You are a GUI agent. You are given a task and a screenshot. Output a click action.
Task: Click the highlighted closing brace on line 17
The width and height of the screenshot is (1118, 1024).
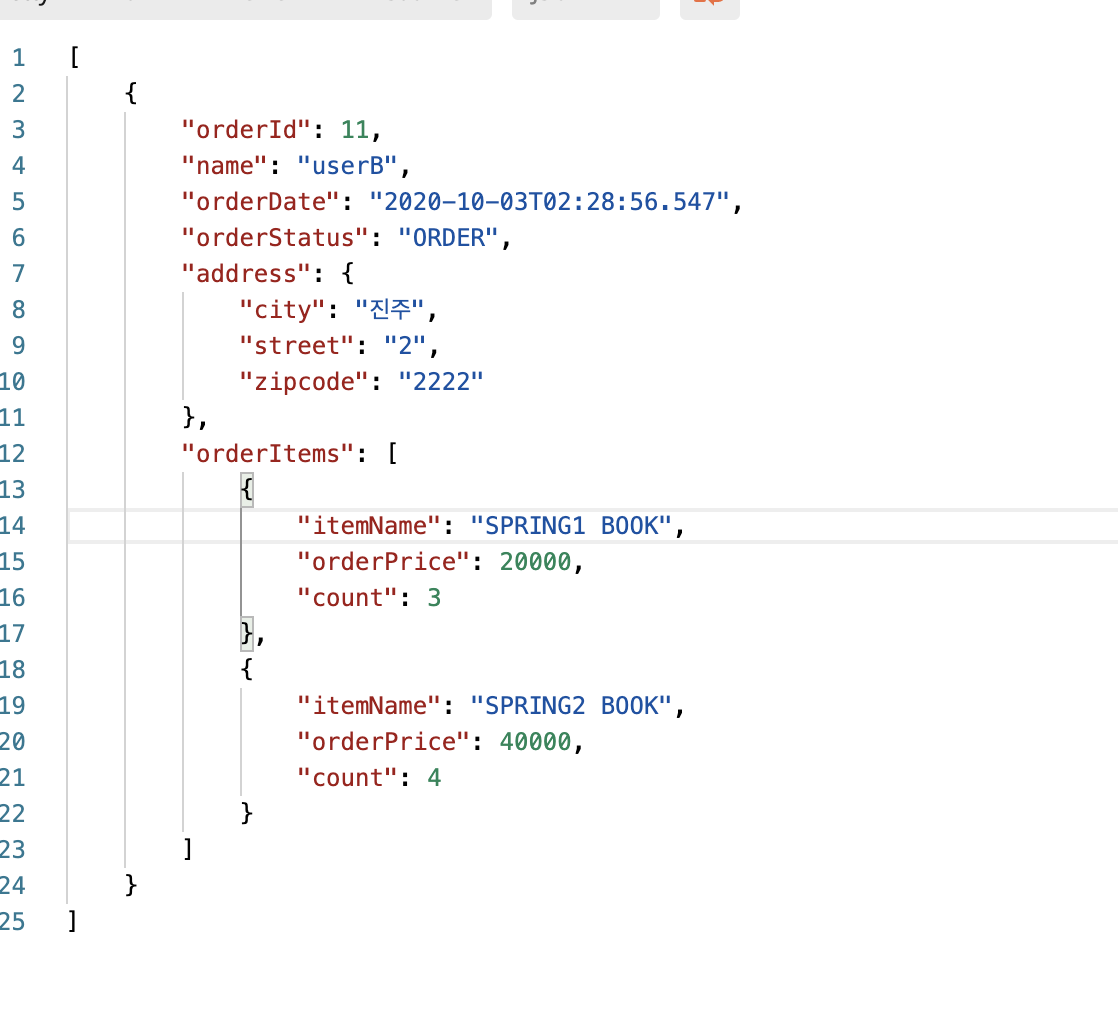[247, 634]
